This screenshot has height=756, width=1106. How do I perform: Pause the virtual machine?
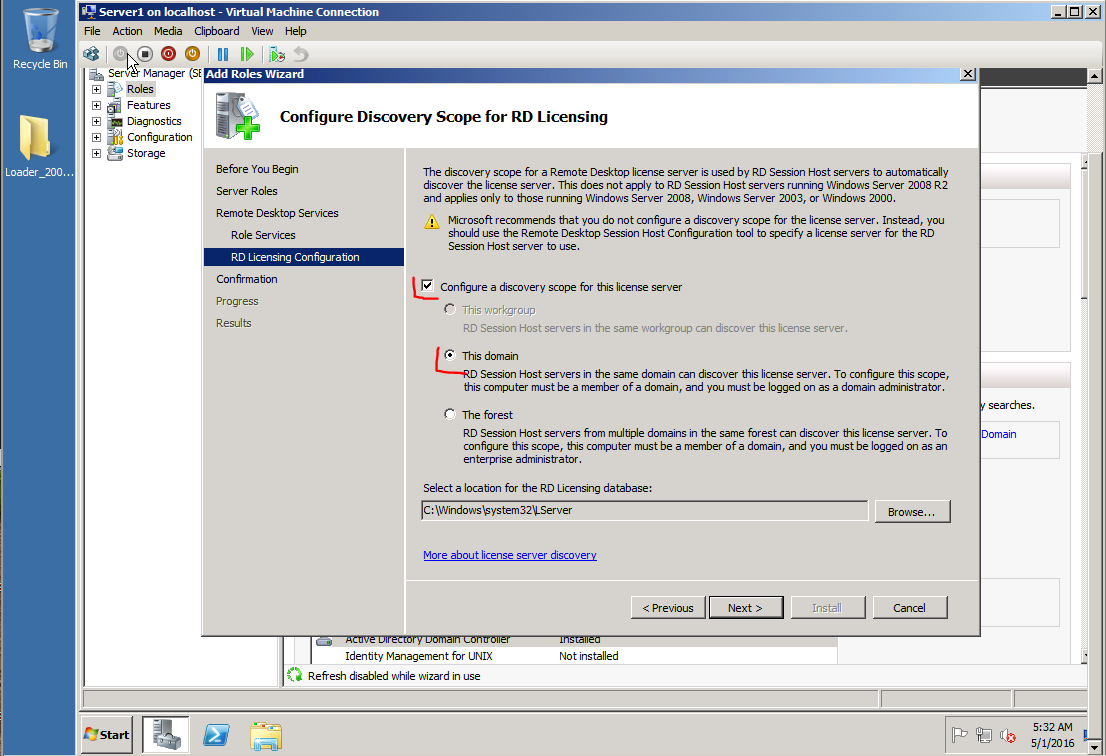click(223, 54)
